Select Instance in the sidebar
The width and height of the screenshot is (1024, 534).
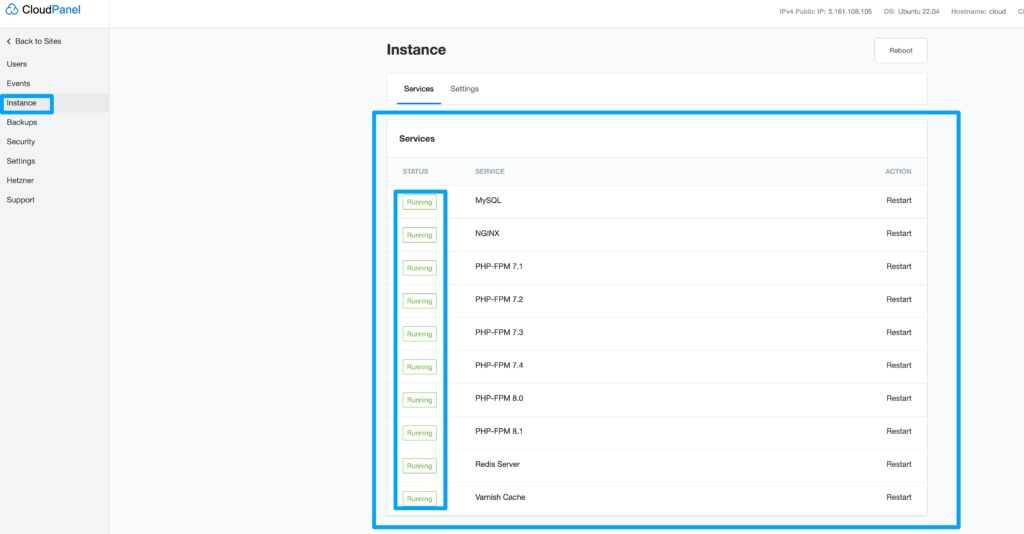22,103
